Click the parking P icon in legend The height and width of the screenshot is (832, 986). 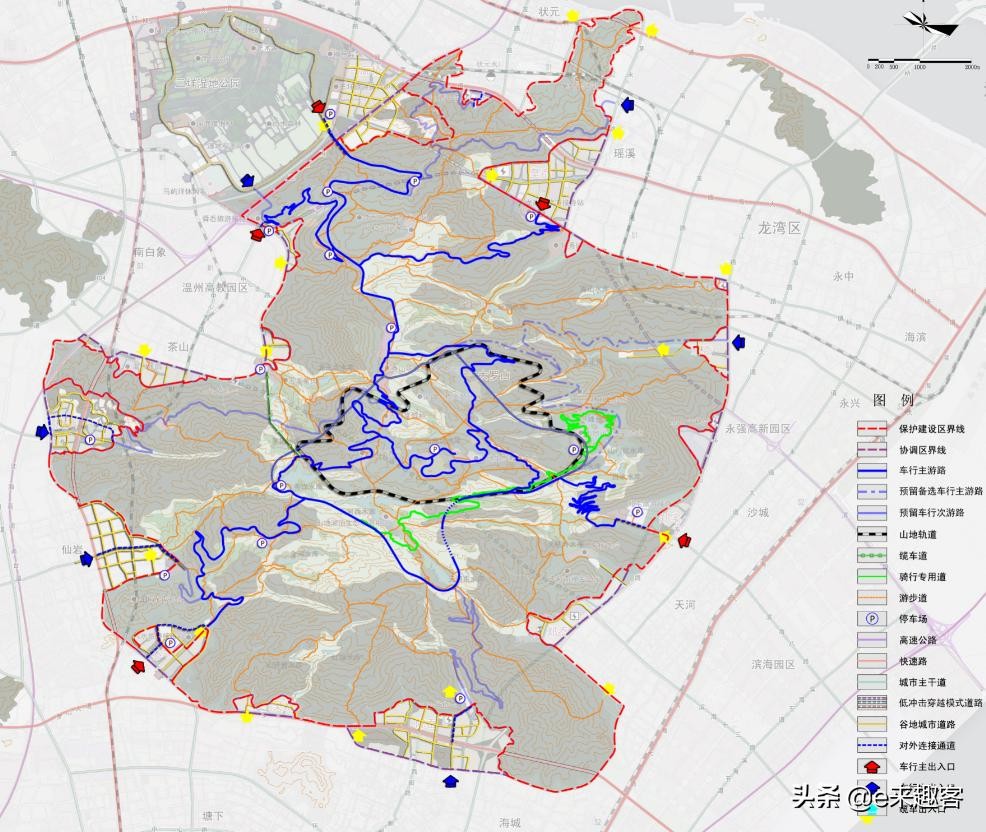(x=869, y=619)
